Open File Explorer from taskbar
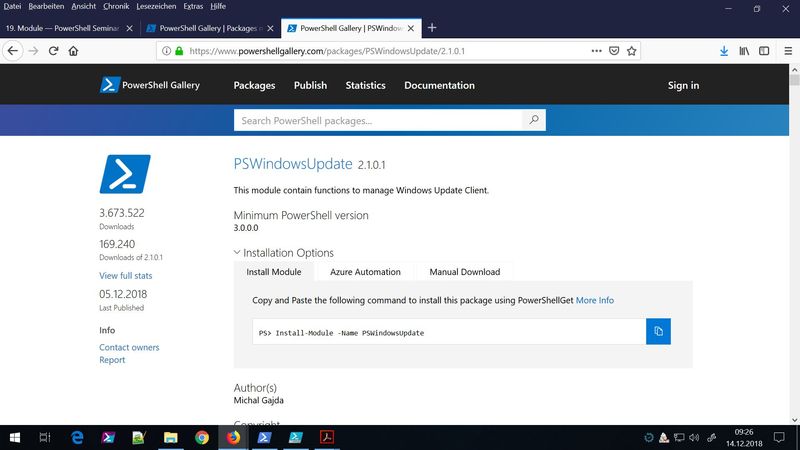Screen dimensions: 800x450 [x=170, y=438]
